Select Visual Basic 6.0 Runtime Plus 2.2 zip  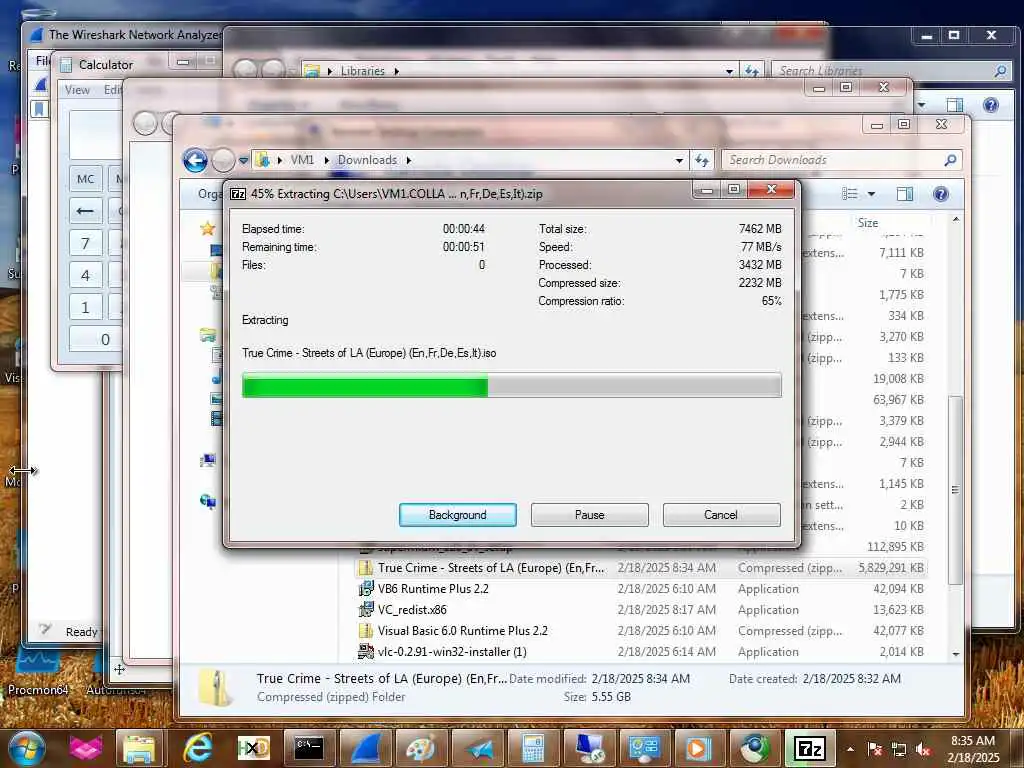pos(462,631)
